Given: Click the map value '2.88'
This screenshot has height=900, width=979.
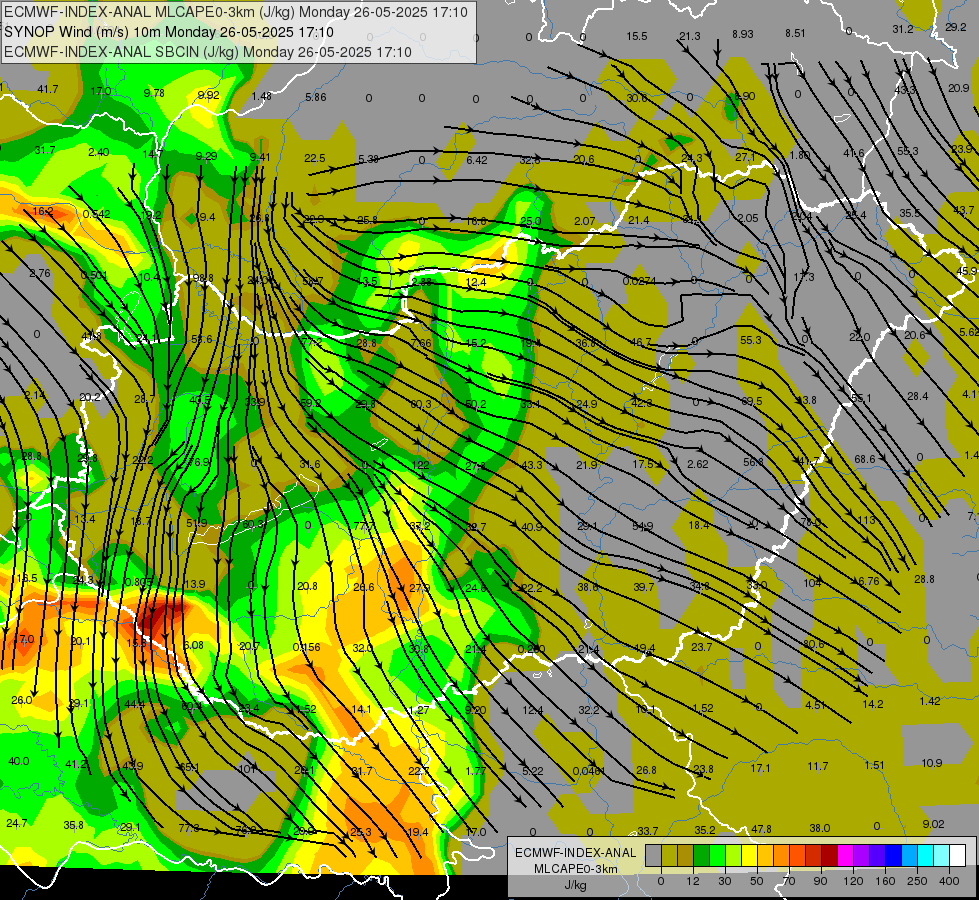Looking at the screenshot, I should [421, 282].
